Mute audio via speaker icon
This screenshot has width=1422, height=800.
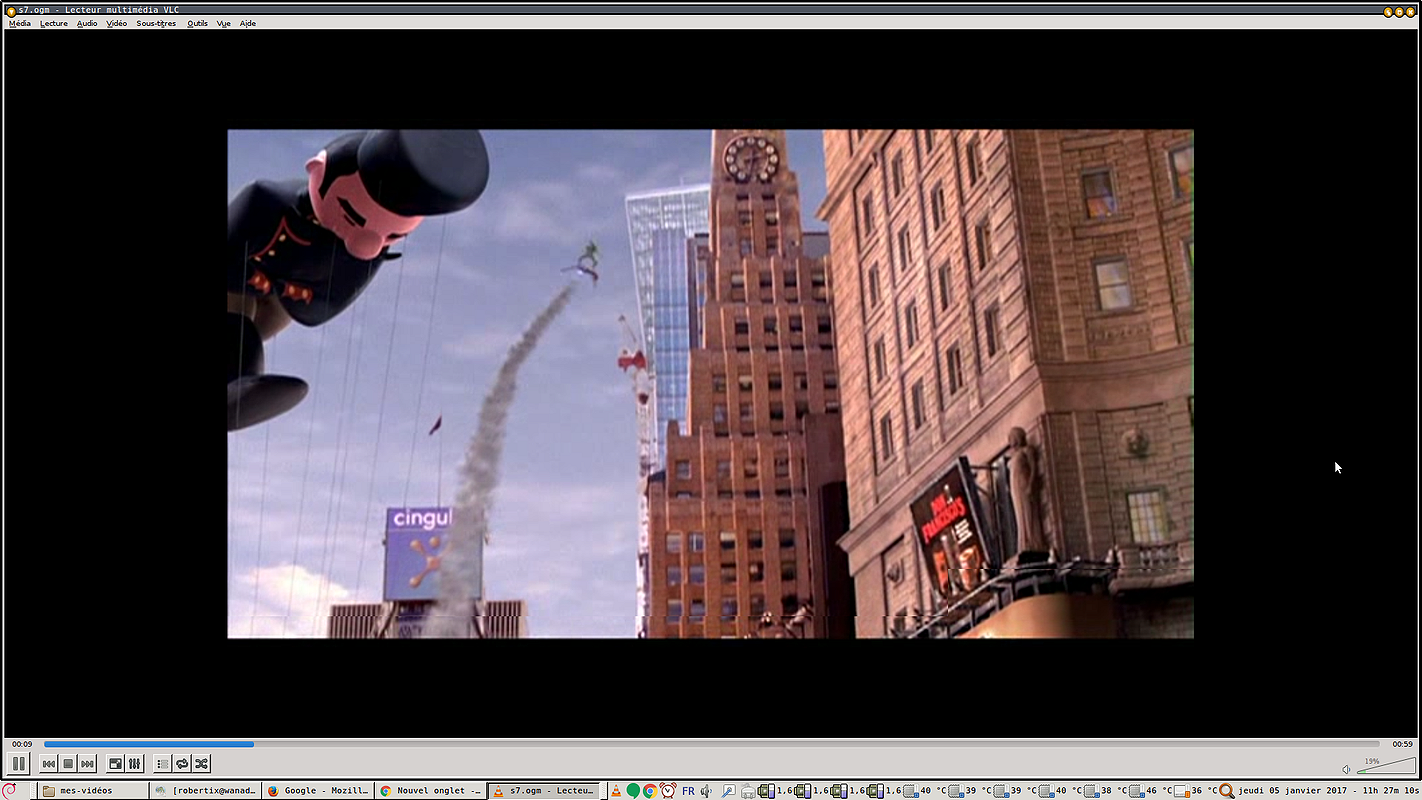pyautogui.click(x=1346, y=769)
